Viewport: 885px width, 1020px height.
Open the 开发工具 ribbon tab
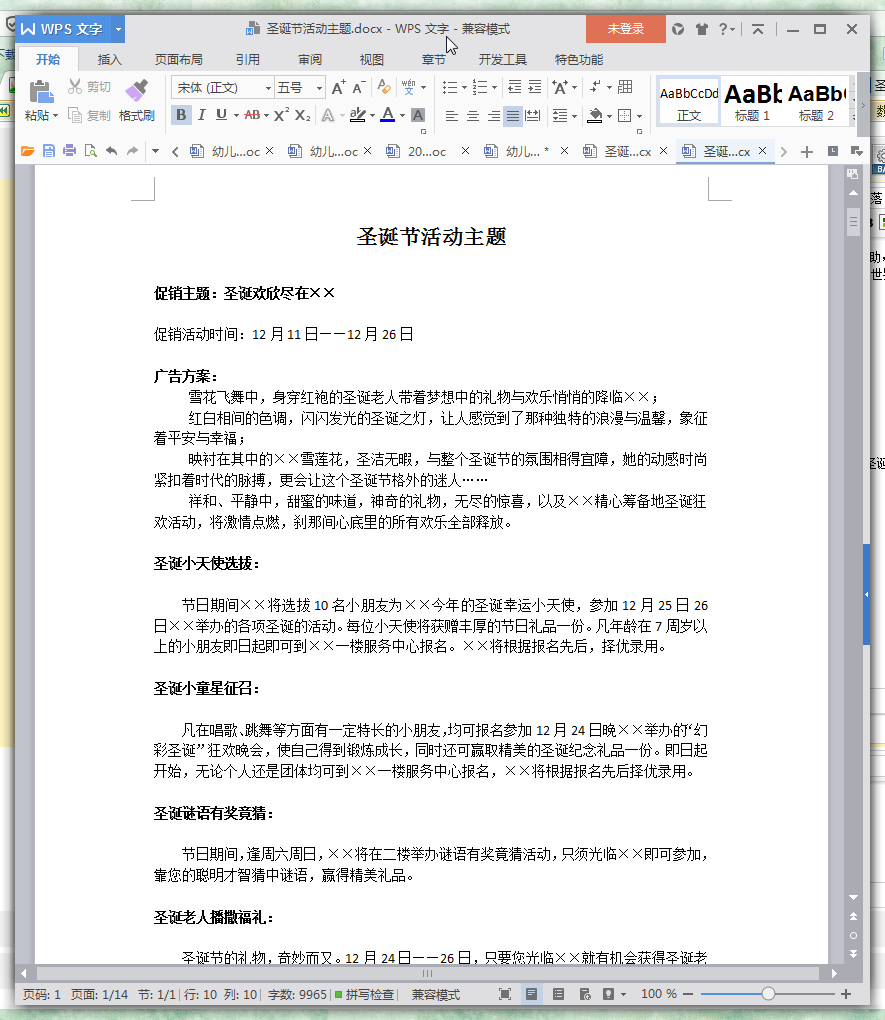coord(502,60)
